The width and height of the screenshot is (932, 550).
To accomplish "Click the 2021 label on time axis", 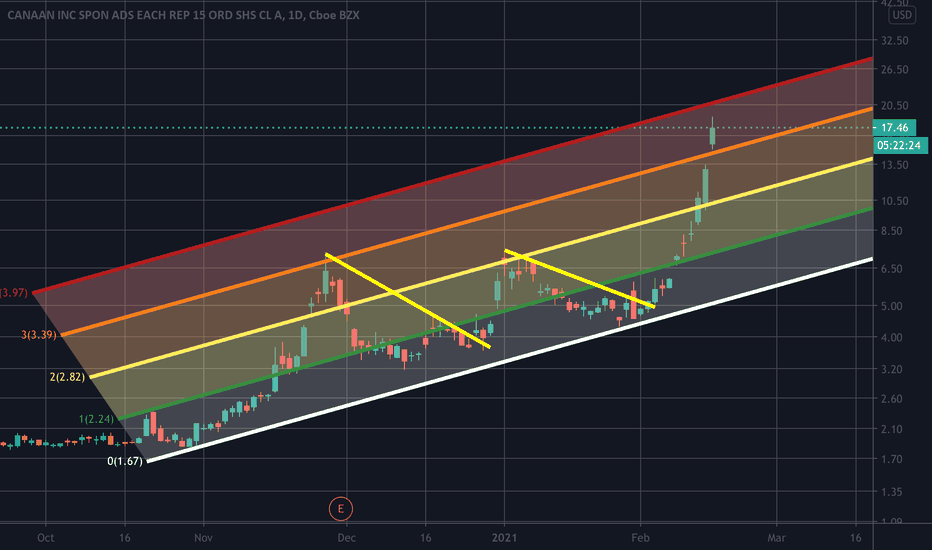I will [x=504, y=538].
